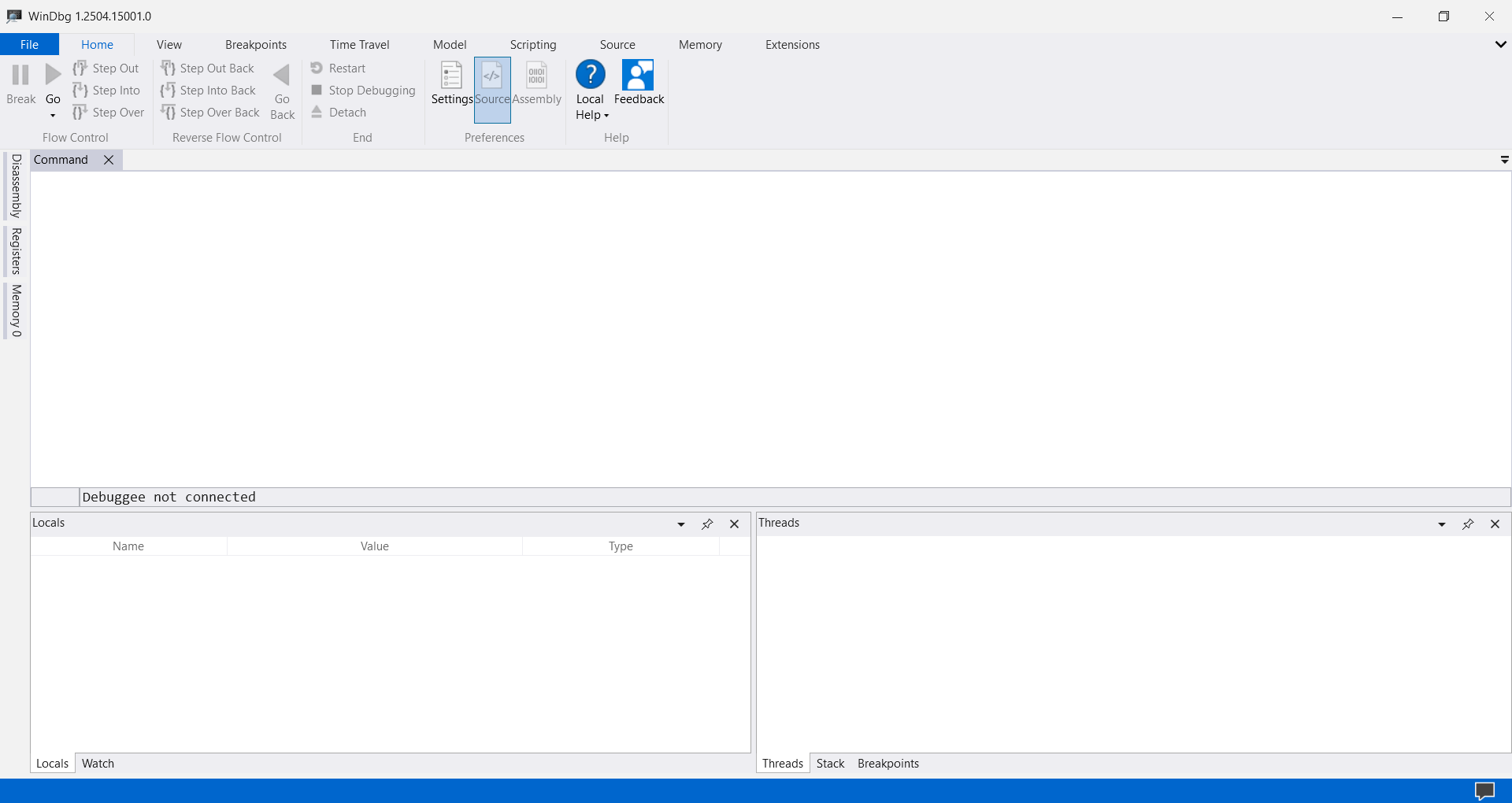Open the Registers side panel

16,251
